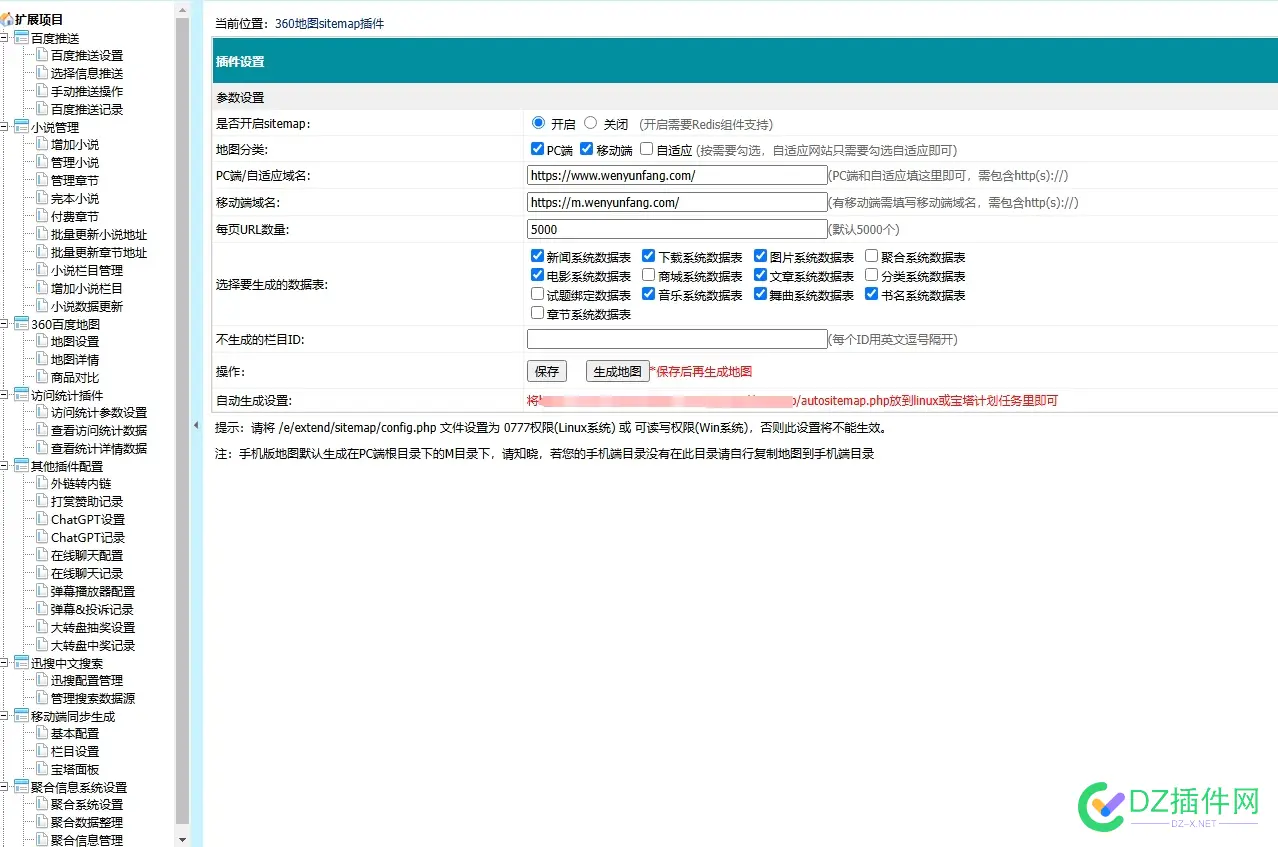This screenshot has height=847, width=1278.
Task: Click page icon beside 聚合系统设置
Action: coord(42,804)
